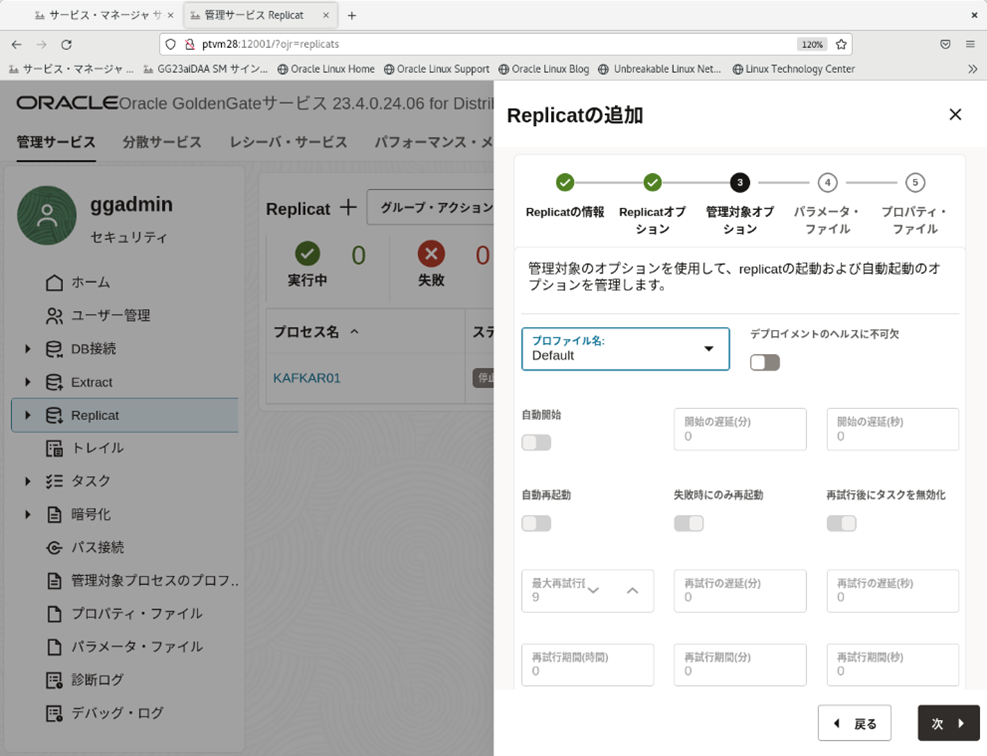Click the 開始の遅延(分) input field
Viewport: 987px width, 756px height.
740,429
